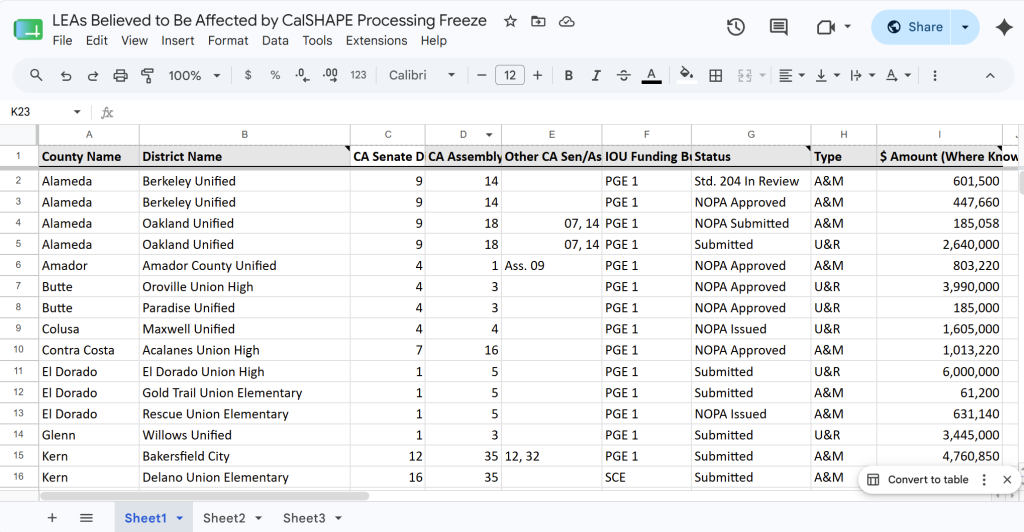The height and width of the screenshot is (532, 1024).
Task: Click Convert to table button
Action: point(918,479)
